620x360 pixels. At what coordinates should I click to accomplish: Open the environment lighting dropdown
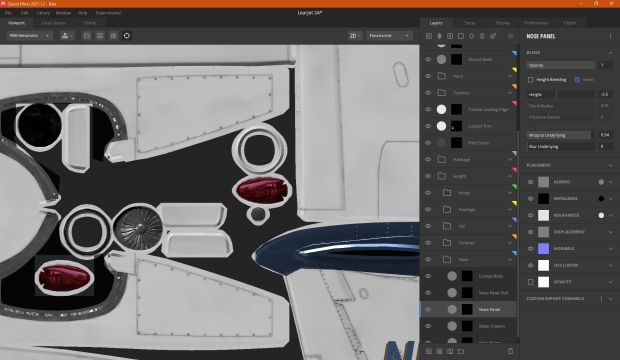(x=389, y=36)
